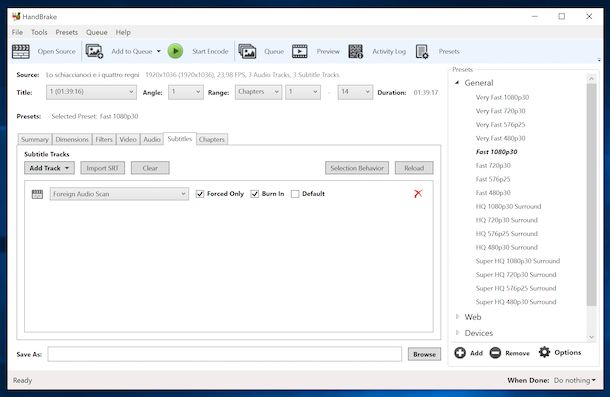Select the Super HQ 1080p30 Surround preset

click(518, 261)
